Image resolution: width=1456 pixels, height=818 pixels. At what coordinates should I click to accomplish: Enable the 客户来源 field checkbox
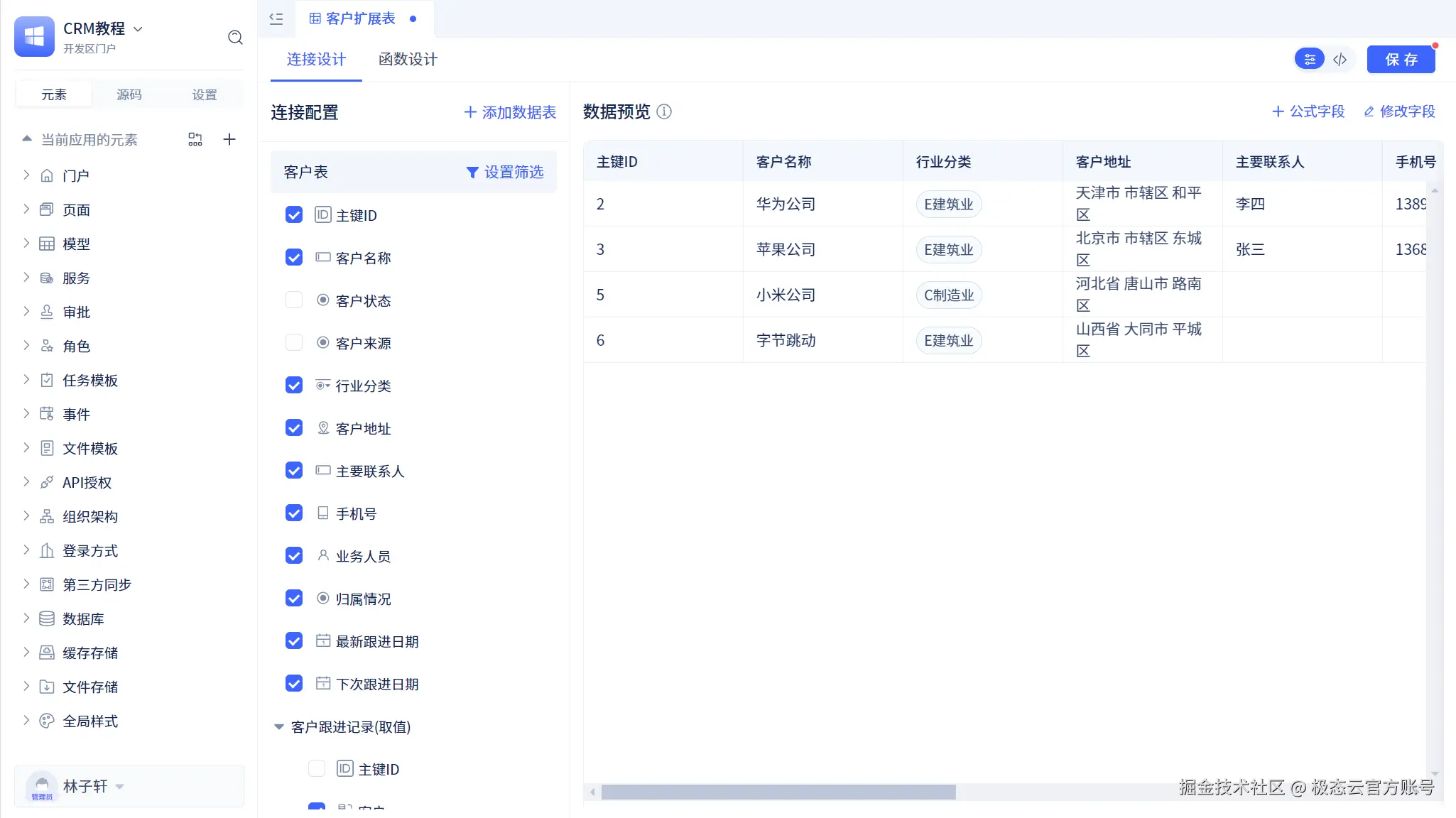click(x=294, y=343)
